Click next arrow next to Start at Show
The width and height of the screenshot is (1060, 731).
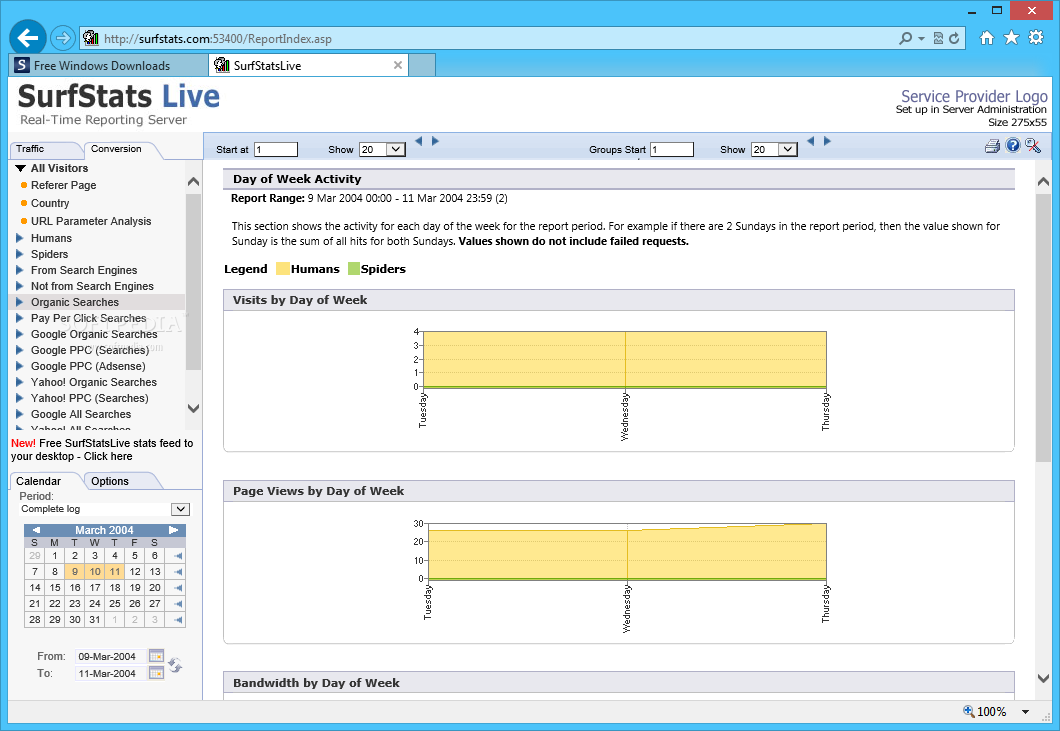coord(435,141)
